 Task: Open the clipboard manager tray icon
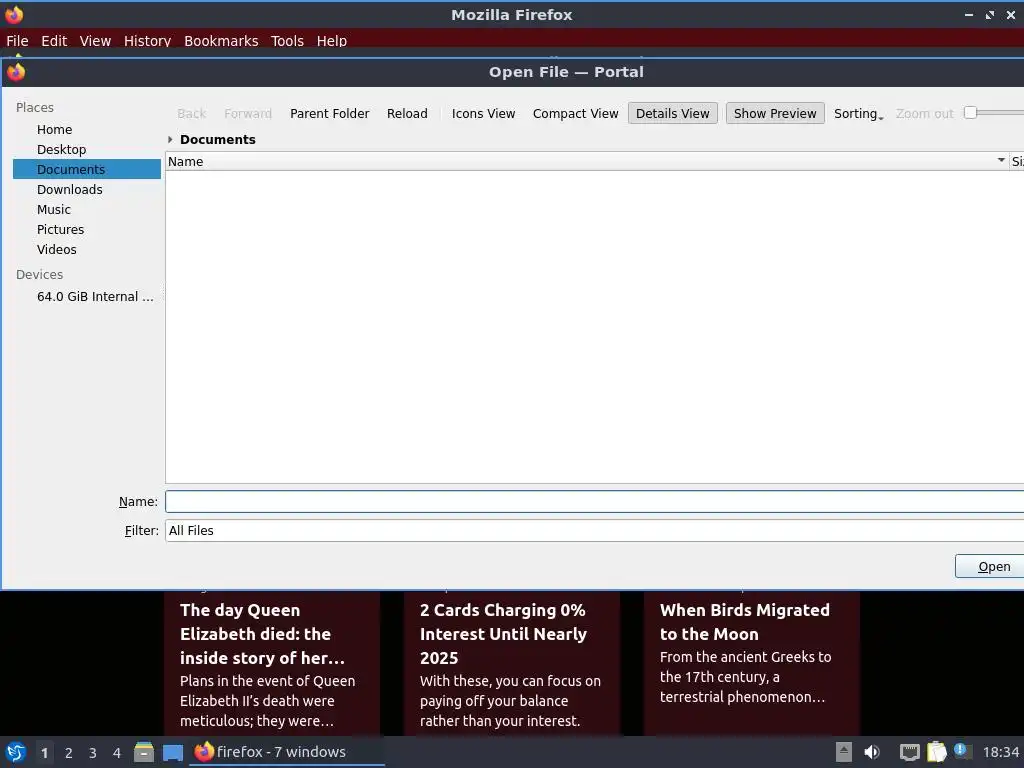click(x=936, y=752)
